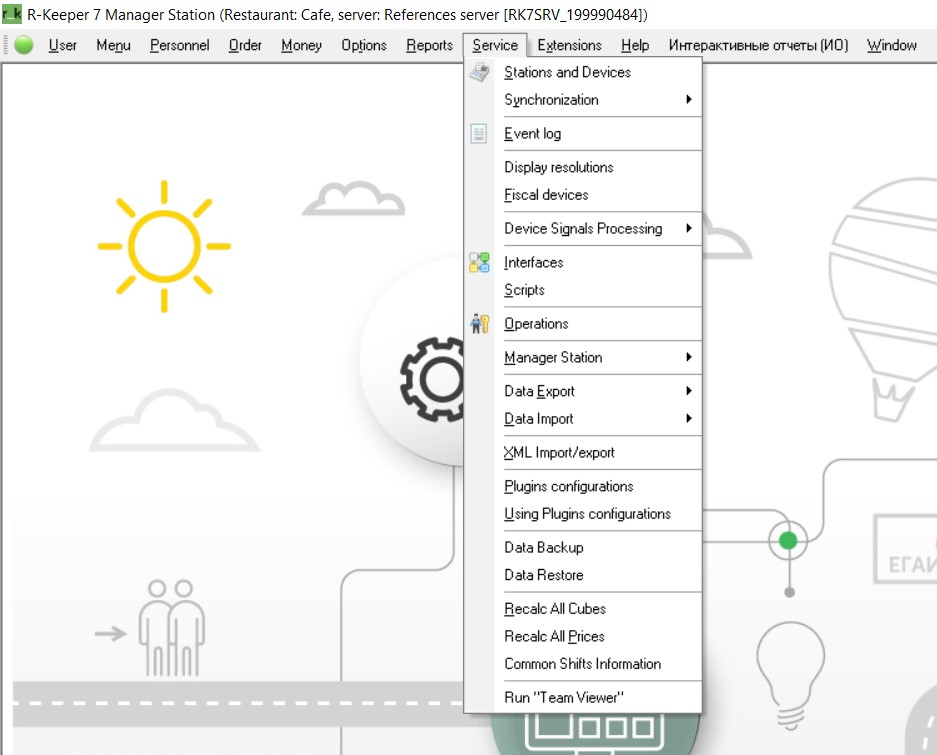
Task: Close the open Service menu
Action: (495, 45)
